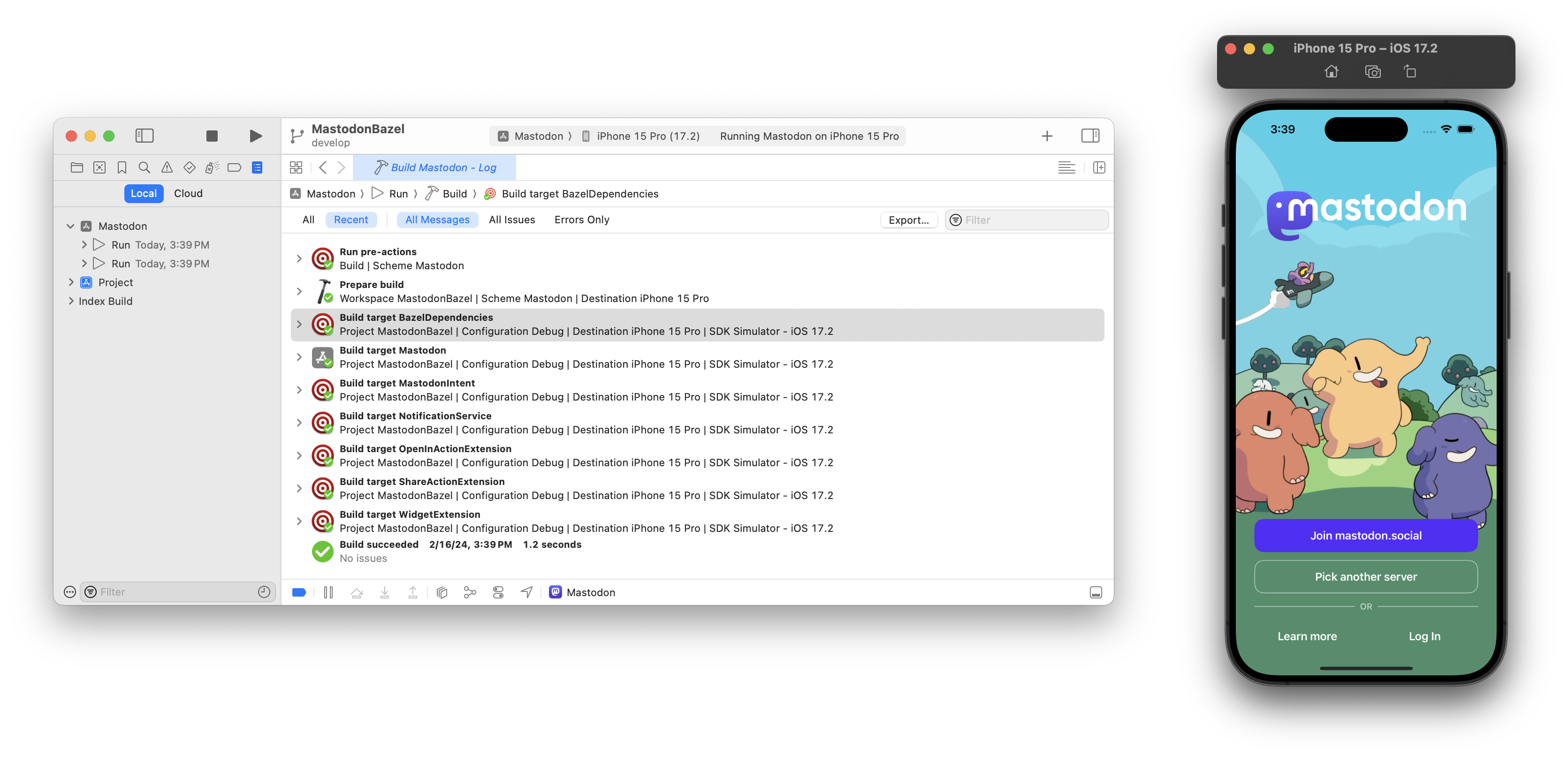Toggle the inspector panel on right

pyautogui.click(x=1089, y=136)
